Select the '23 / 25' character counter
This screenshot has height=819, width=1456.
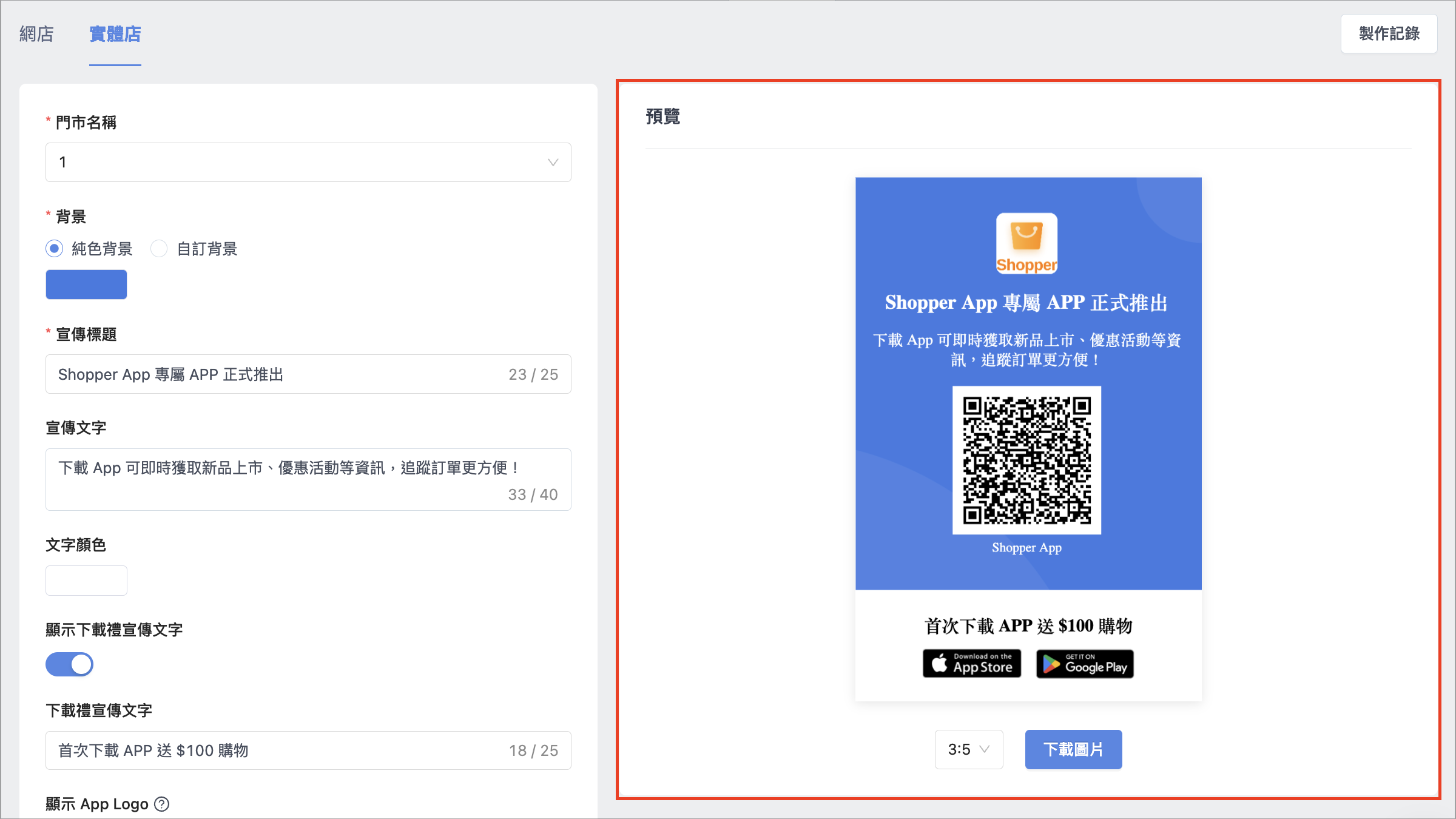pos(533,375)
